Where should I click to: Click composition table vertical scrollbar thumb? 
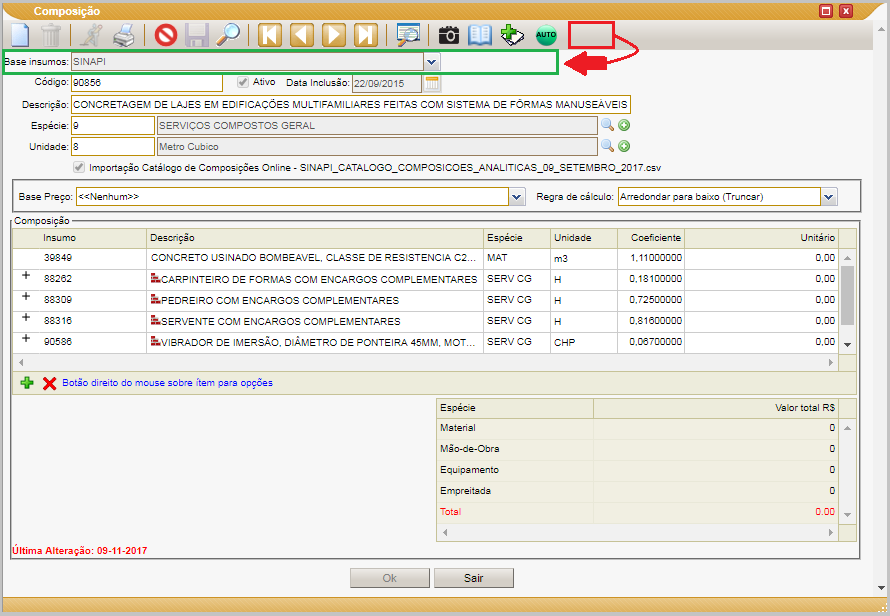(x=847, y=295)
